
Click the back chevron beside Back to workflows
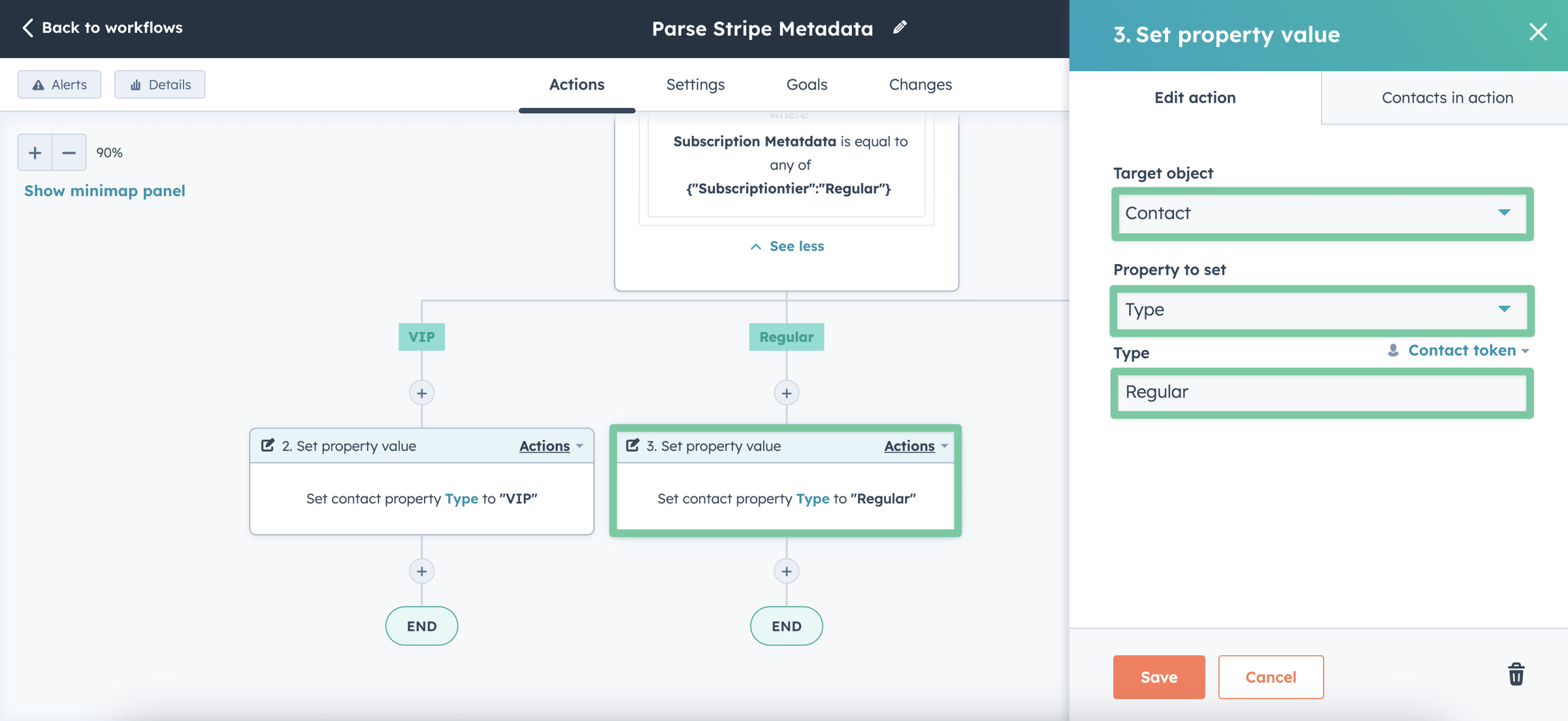pos(27,27)
